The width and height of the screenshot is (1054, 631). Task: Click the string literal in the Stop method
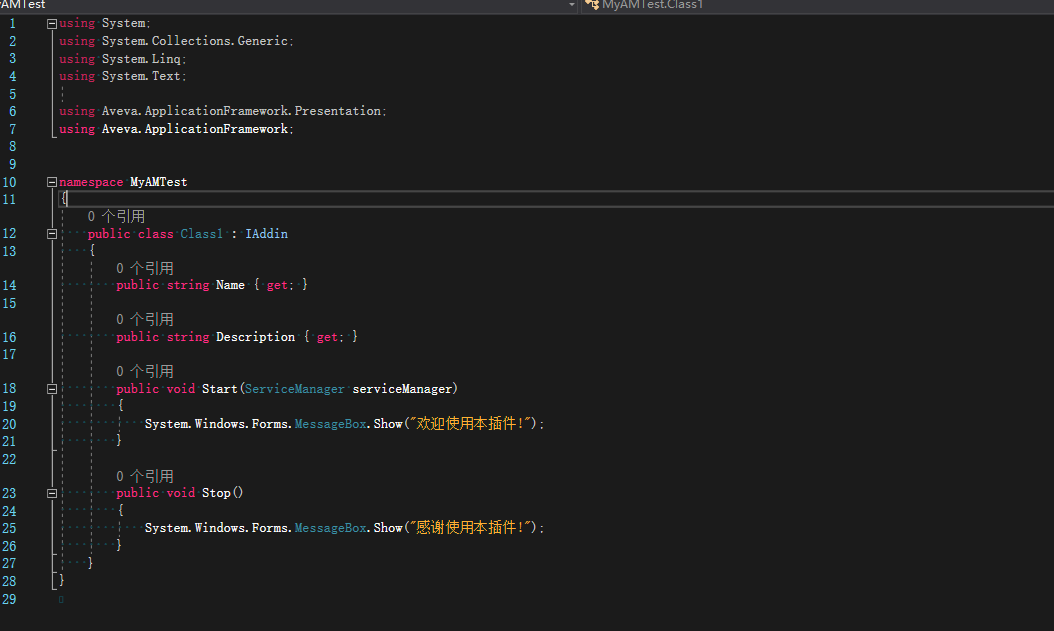(x=472, y=528)
